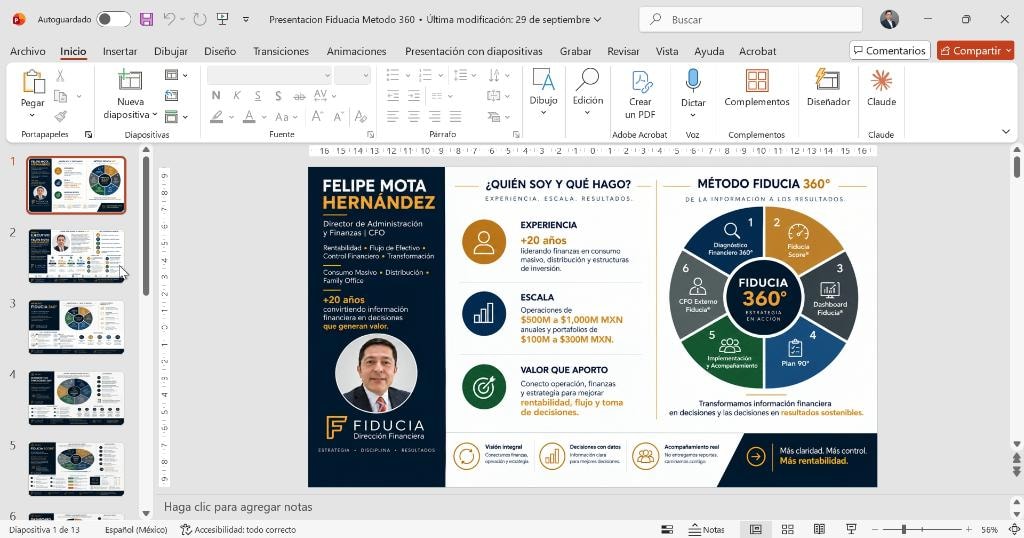Switch to the Transiciones tab
Viewport: 1024px width, 538px height.
(x=281, y=51)
